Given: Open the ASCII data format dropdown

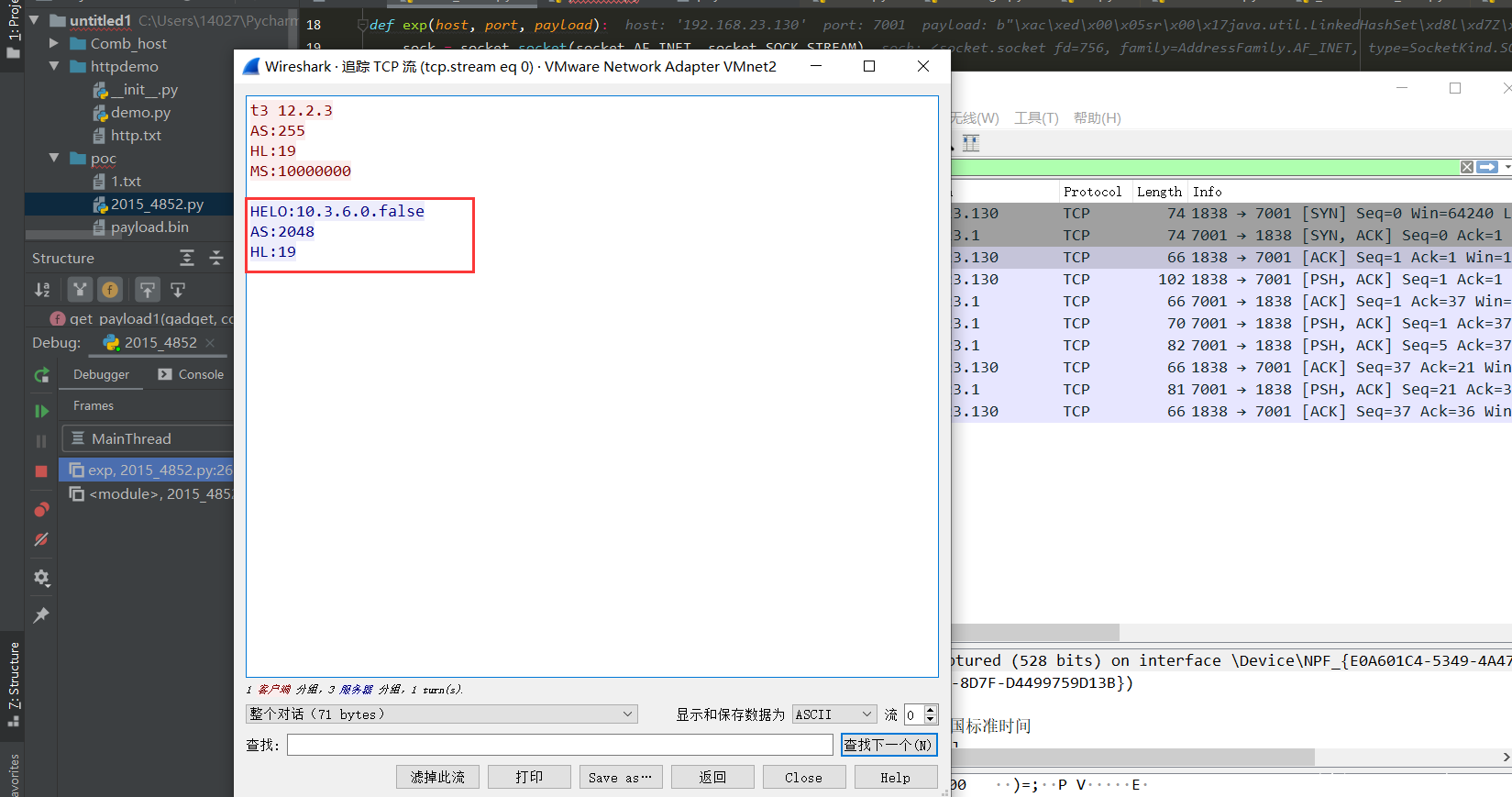Looking at the screenshot, I should [x=835, y=714].
